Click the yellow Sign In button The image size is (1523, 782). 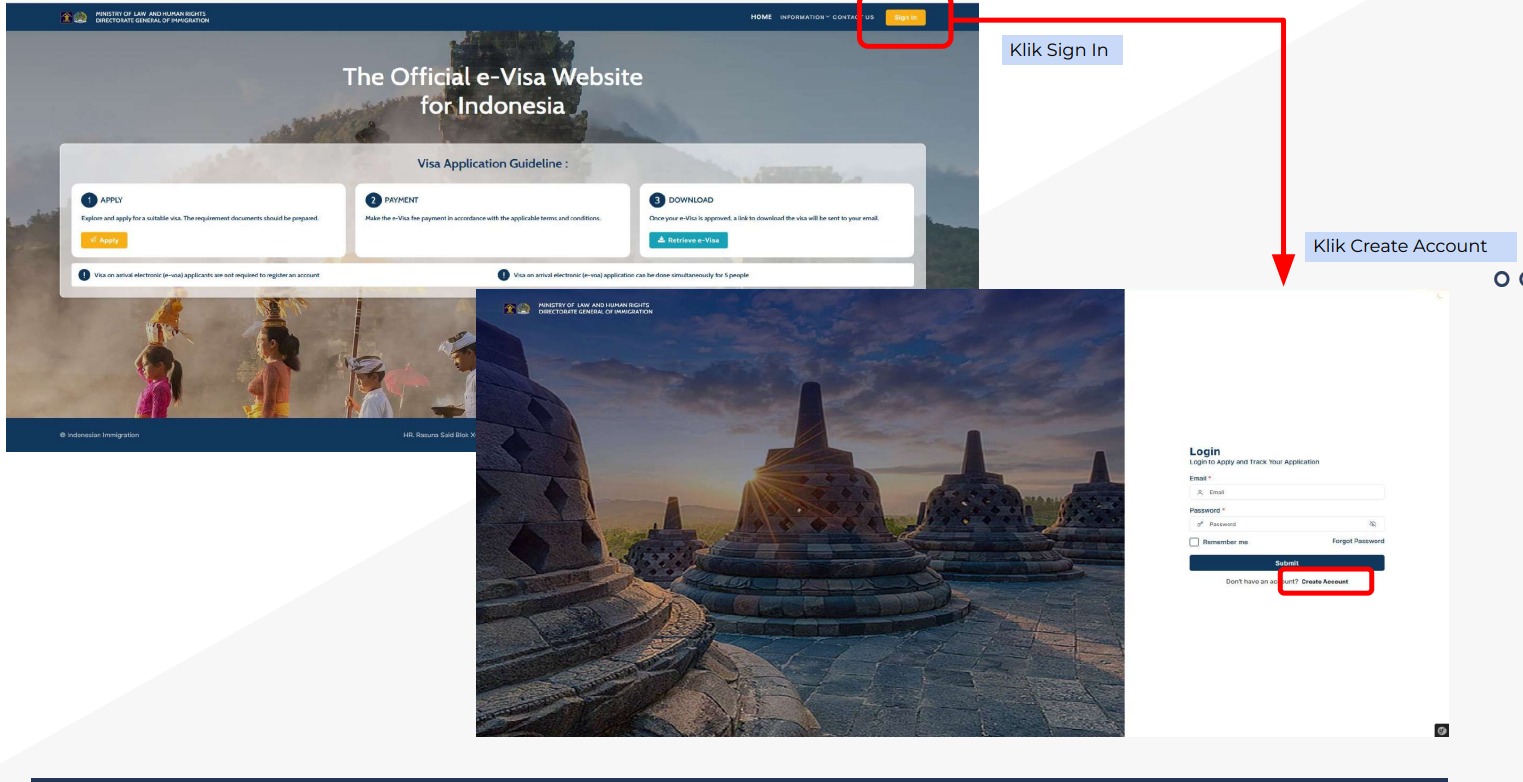tap(905, 17)
